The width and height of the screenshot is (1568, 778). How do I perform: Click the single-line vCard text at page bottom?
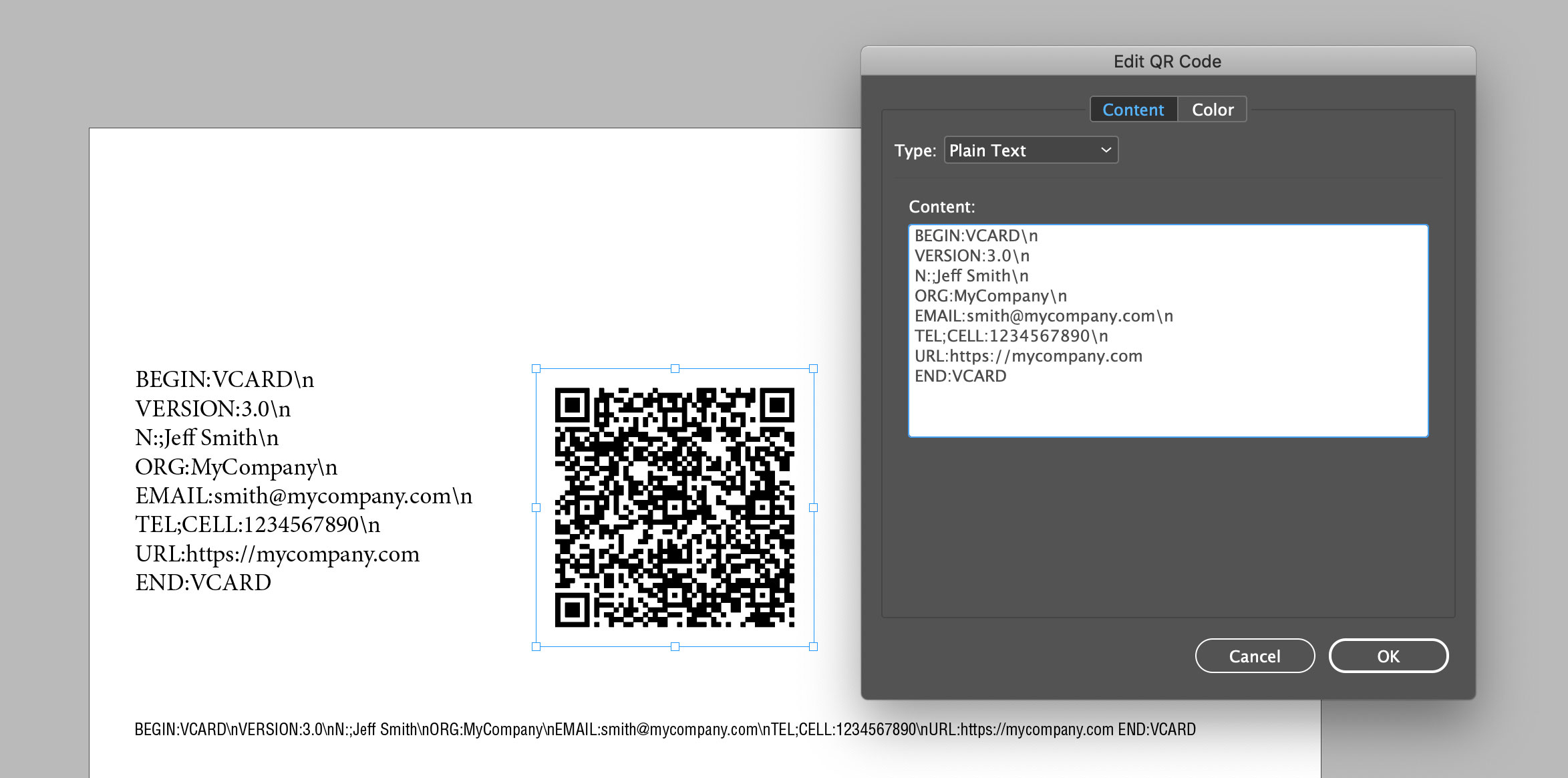[x=665, y=729]
